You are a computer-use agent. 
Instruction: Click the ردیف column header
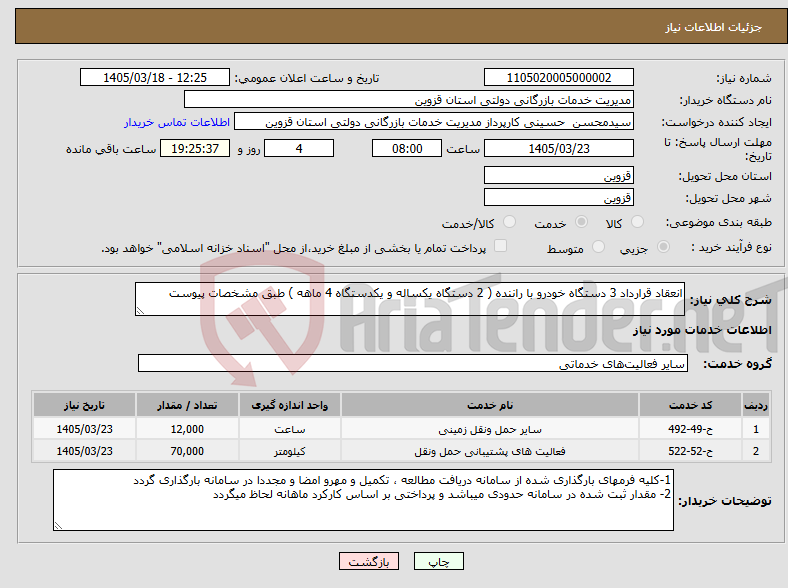[756, 405]
